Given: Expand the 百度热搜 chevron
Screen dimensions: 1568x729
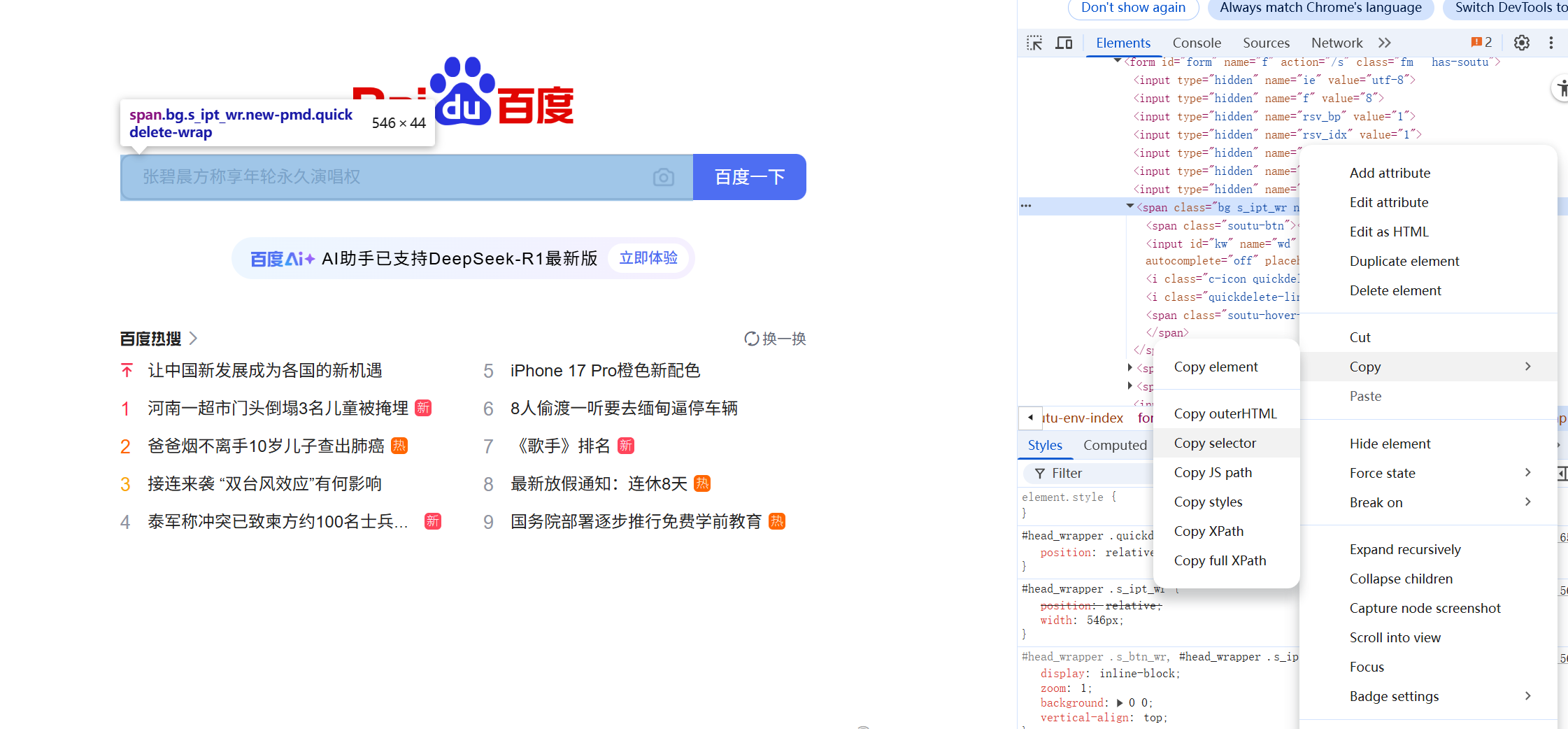Looking at the screenshot, I should pyautogui.click(x=194, y=339).
